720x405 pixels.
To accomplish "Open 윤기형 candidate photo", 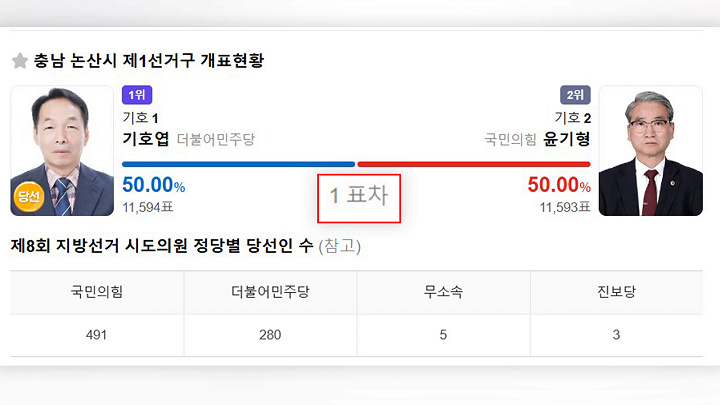I will pos(651,151).
